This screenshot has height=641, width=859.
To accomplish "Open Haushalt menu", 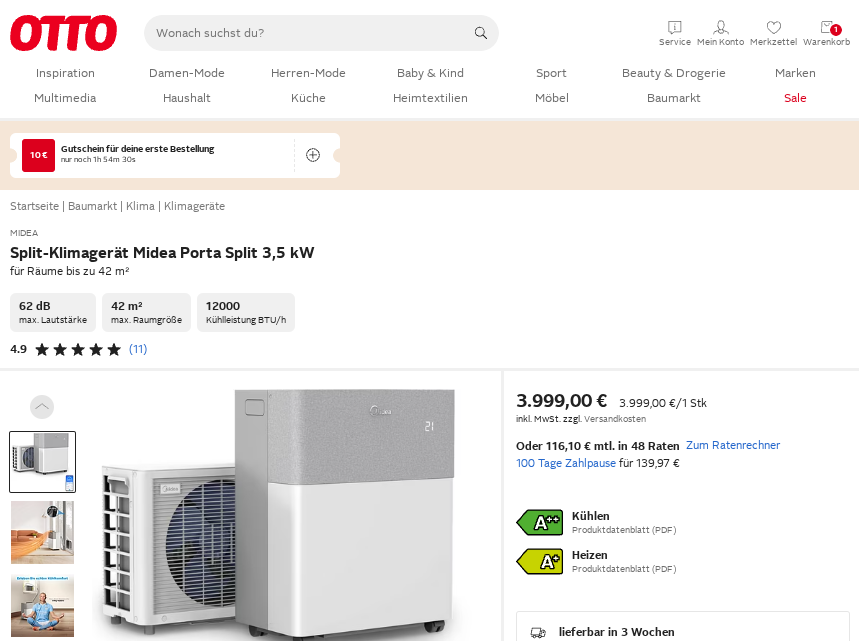I will point(187,98).
